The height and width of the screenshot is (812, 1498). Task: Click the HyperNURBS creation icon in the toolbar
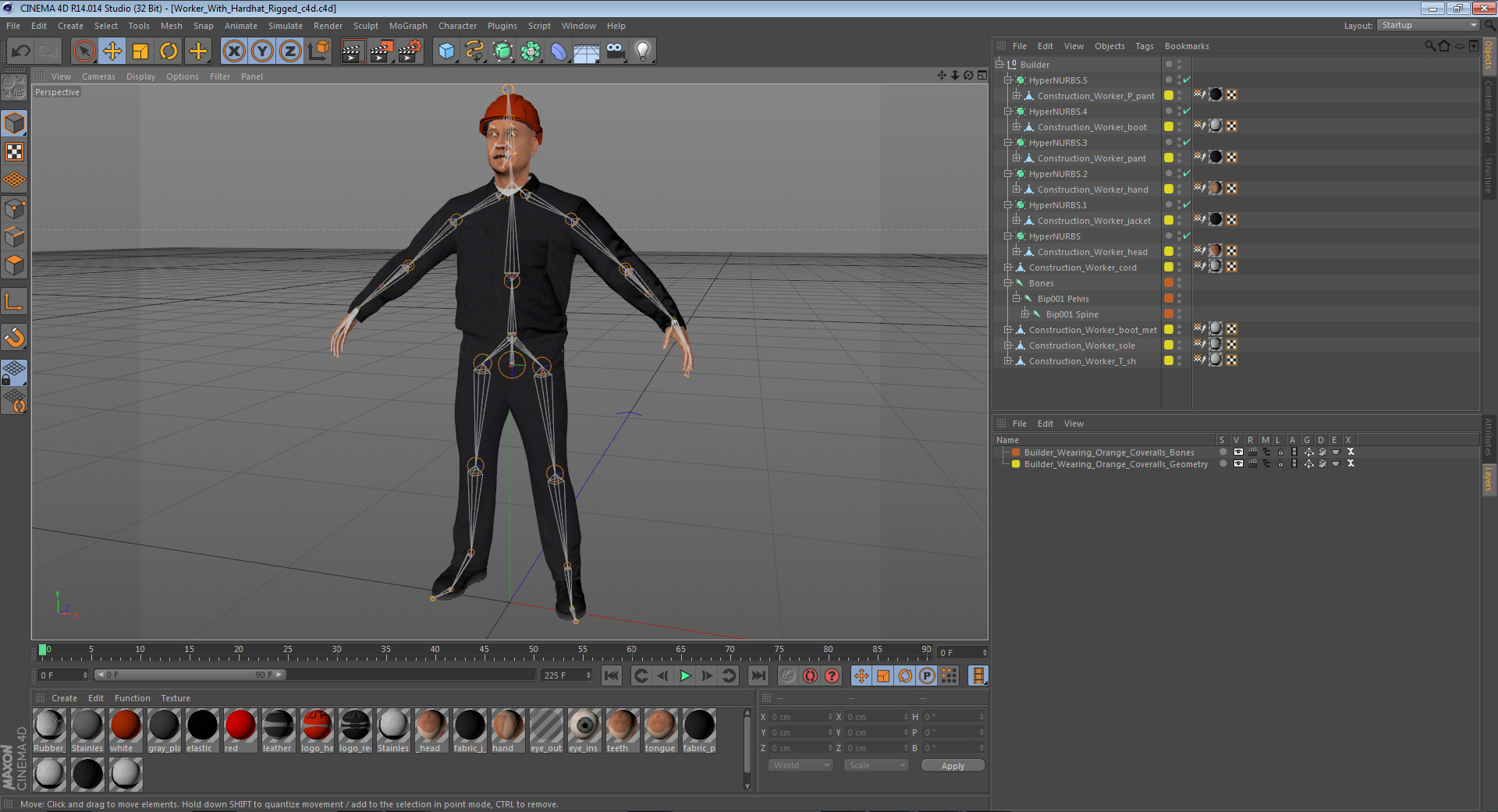click(502, 51)
